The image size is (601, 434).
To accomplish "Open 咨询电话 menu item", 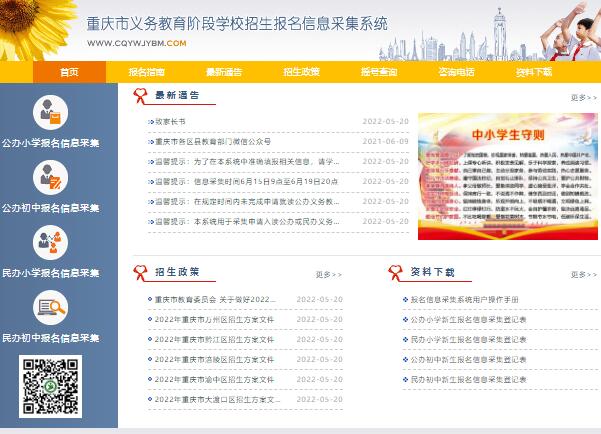I will click(456, 72).
